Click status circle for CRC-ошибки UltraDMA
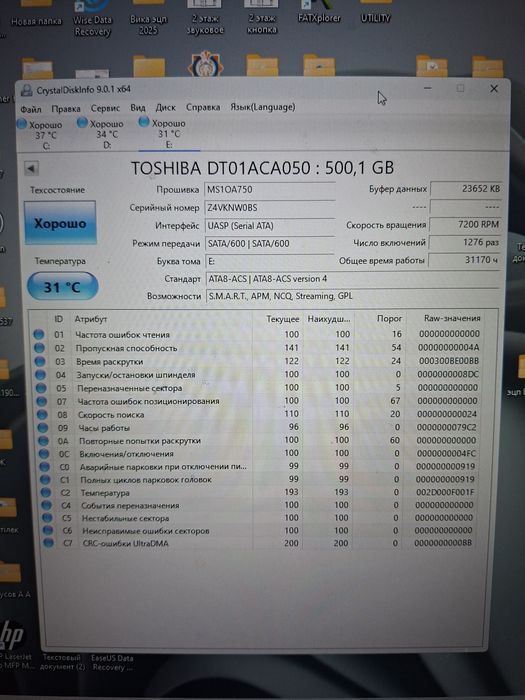Image resolution: width=525 pixels, height=700 pixels. 48,543
